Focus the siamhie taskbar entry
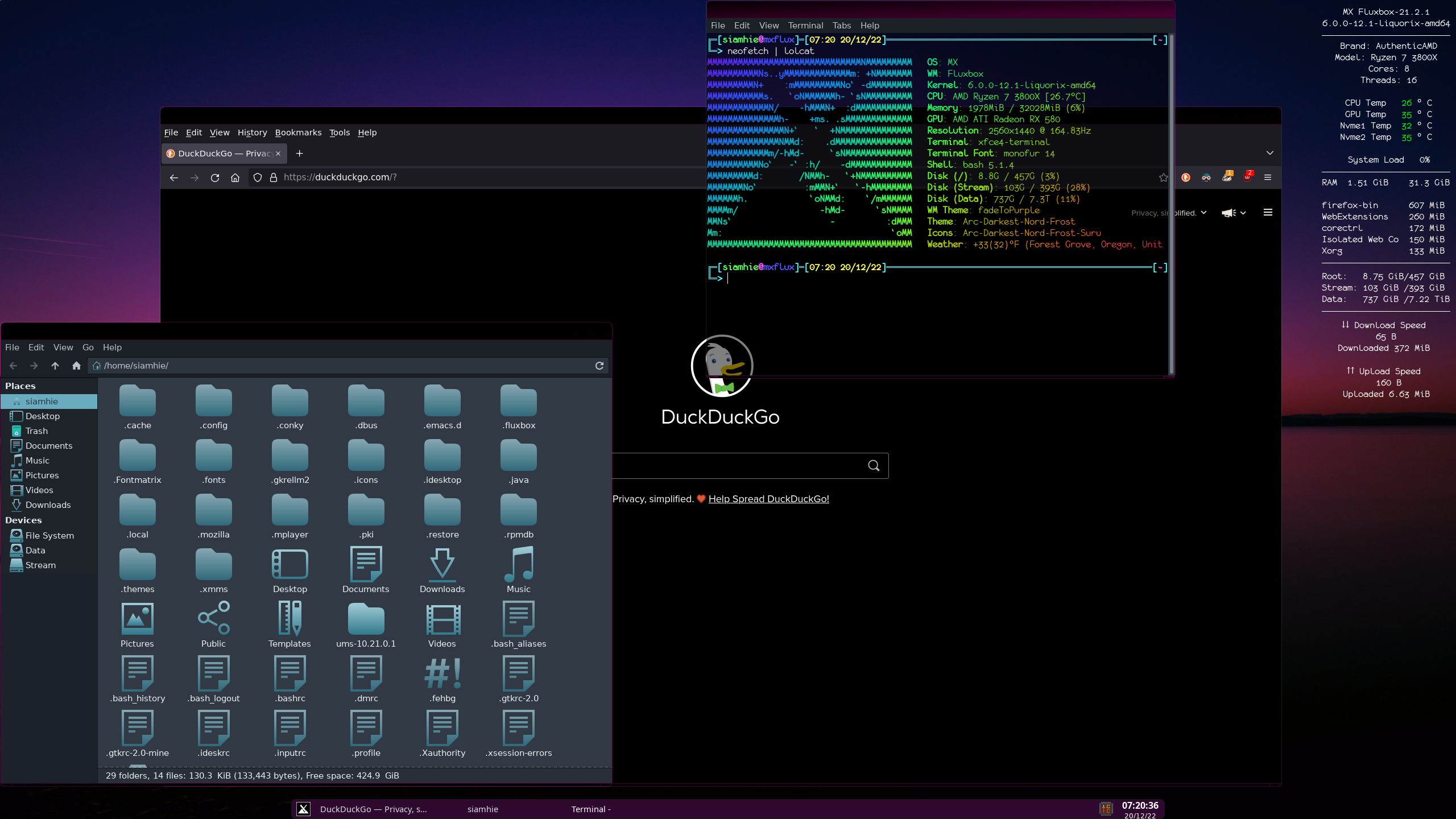 (x=482, y=809)
